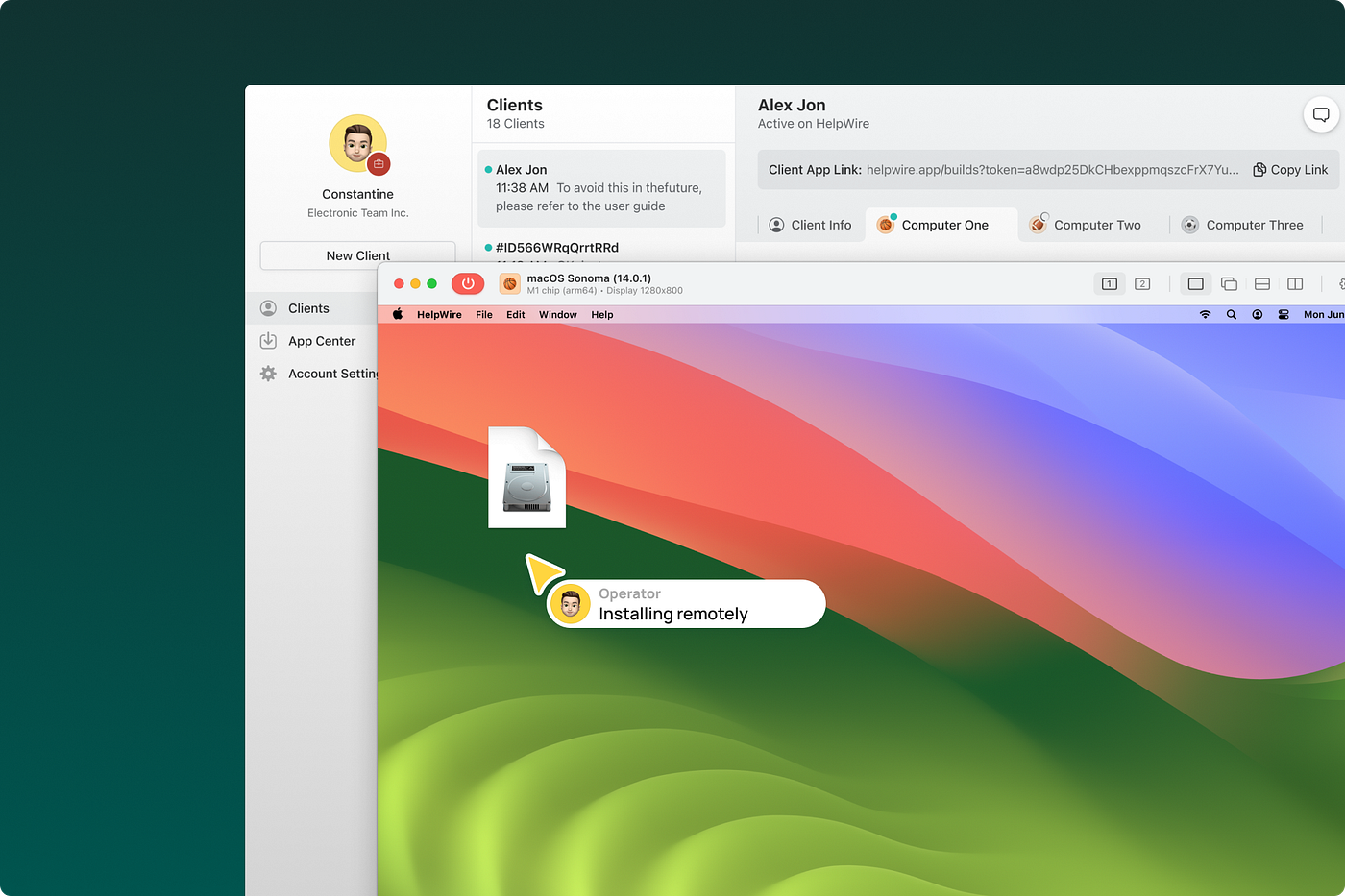
Task: Click the person icon on Client Info tab
Action: click(x=776, y=225)
